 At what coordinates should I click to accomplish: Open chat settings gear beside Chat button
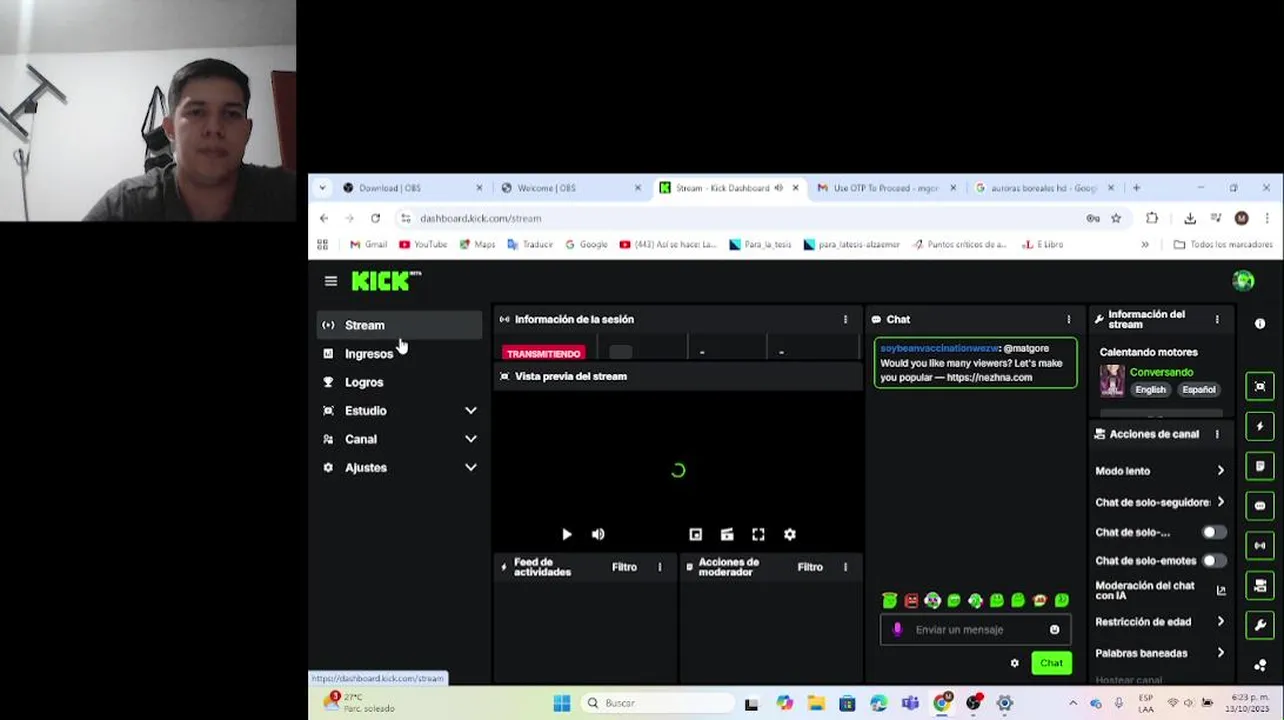click(1015, 663)
